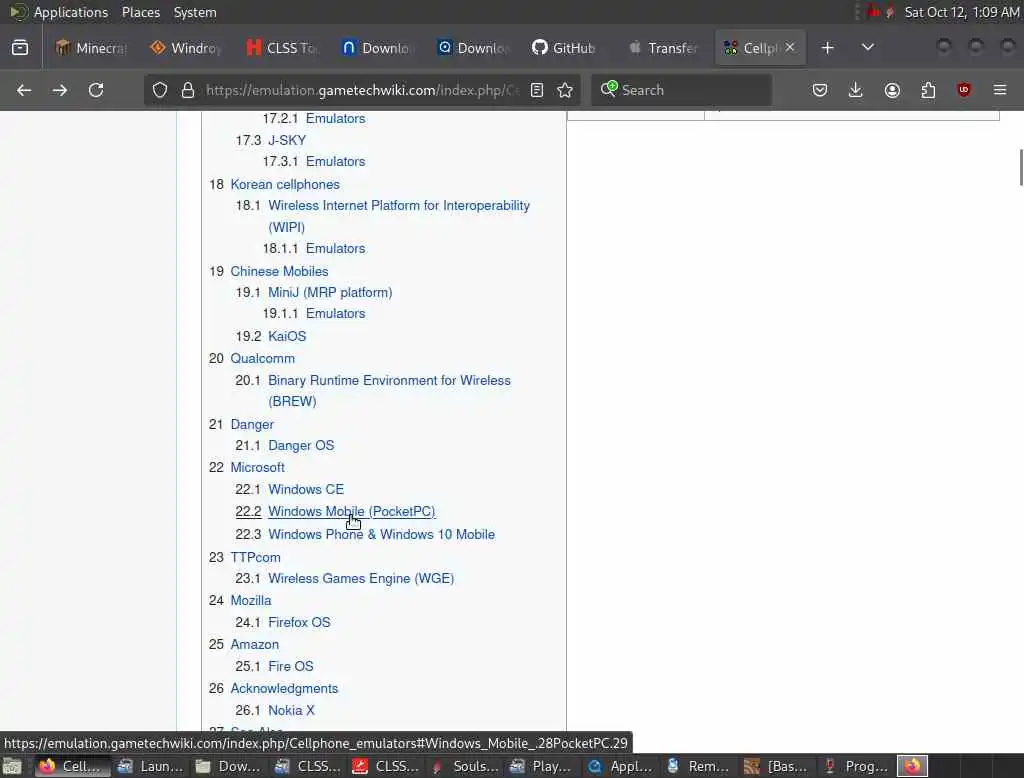
Task: Switch to the GitHub tab
Action: pyautogui.click(x=564, y=48)
